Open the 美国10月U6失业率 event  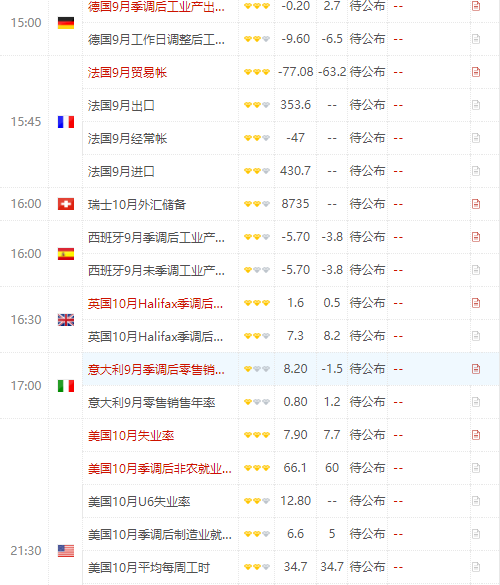[x=139, y=501]
